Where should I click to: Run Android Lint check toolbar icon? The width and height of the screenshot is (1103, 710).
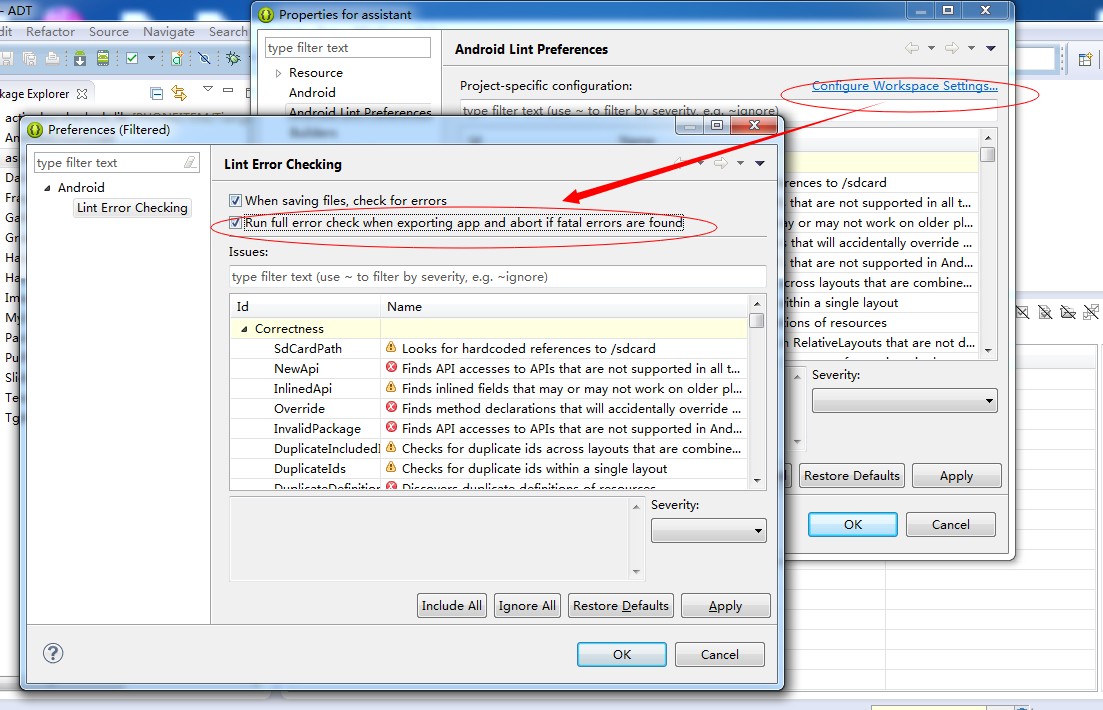[132, 58]
